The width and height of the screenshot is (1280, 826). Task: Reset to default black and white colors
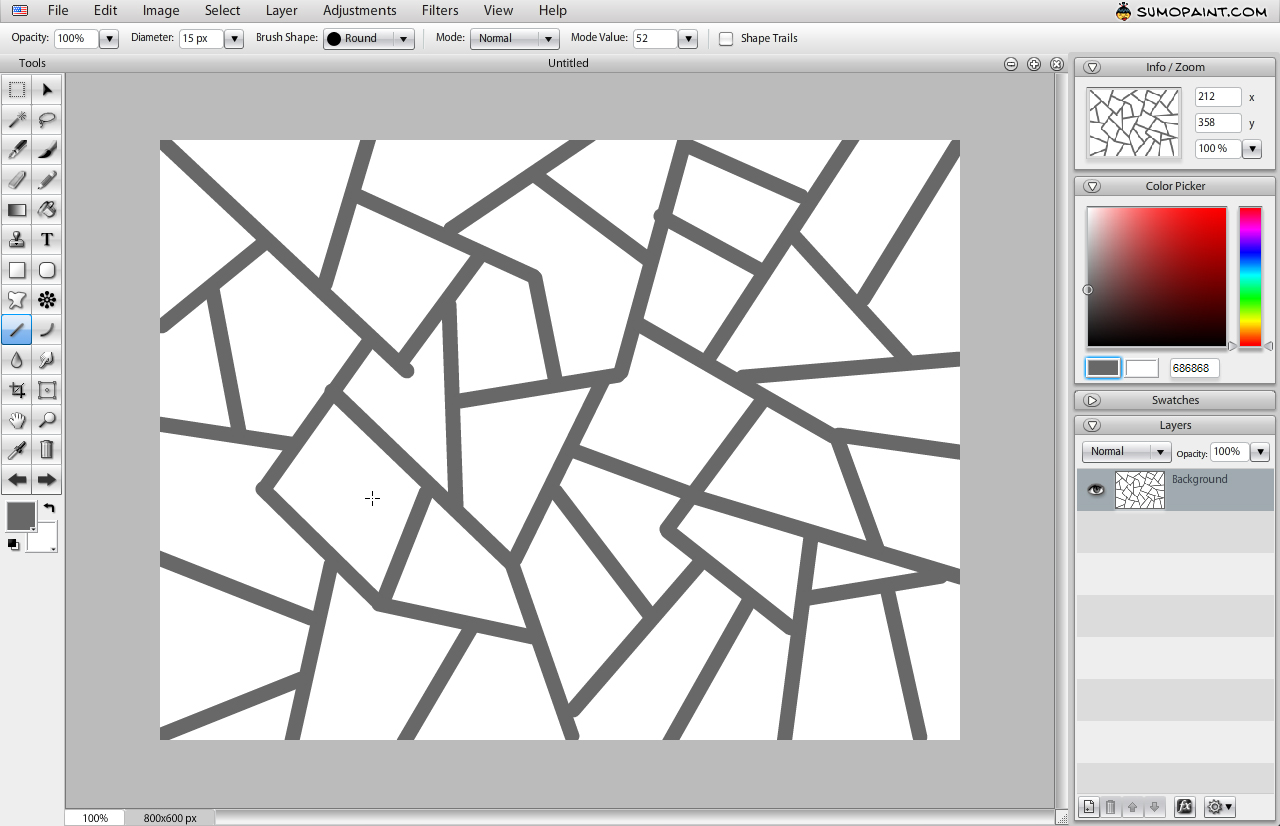coord(13,544)
